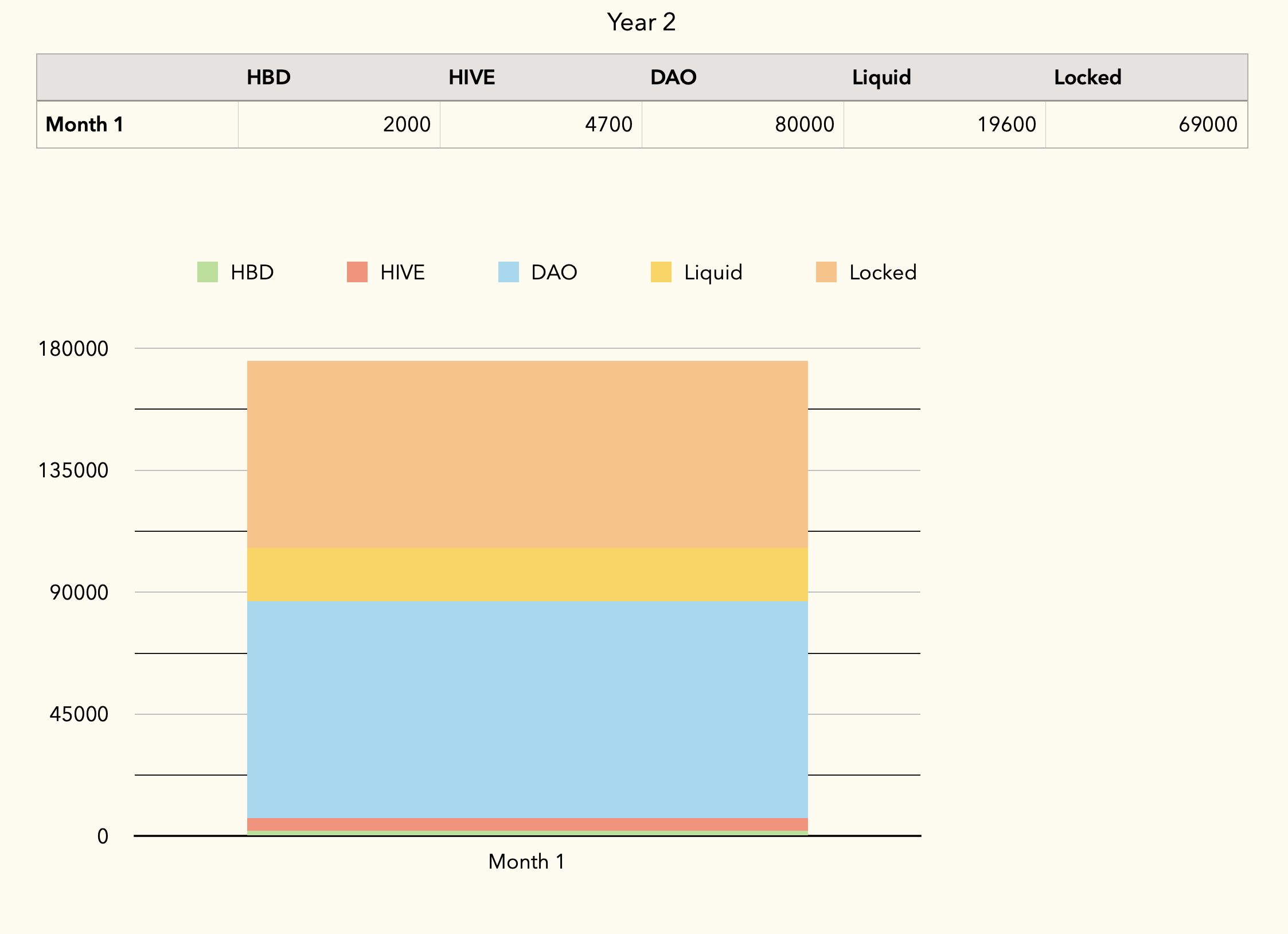Click the DAO legend label text

pos(554,273)
